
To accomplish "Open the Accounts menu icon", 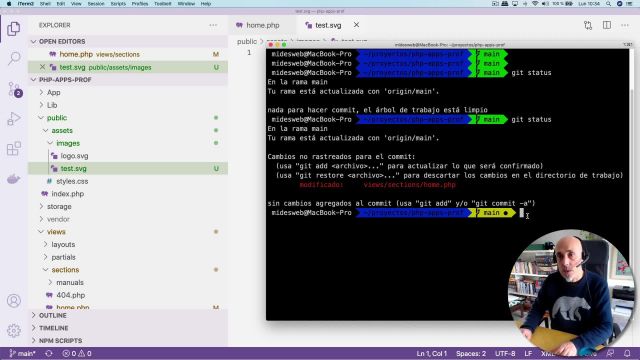I will pyautogui.click(x=13, y=301).
